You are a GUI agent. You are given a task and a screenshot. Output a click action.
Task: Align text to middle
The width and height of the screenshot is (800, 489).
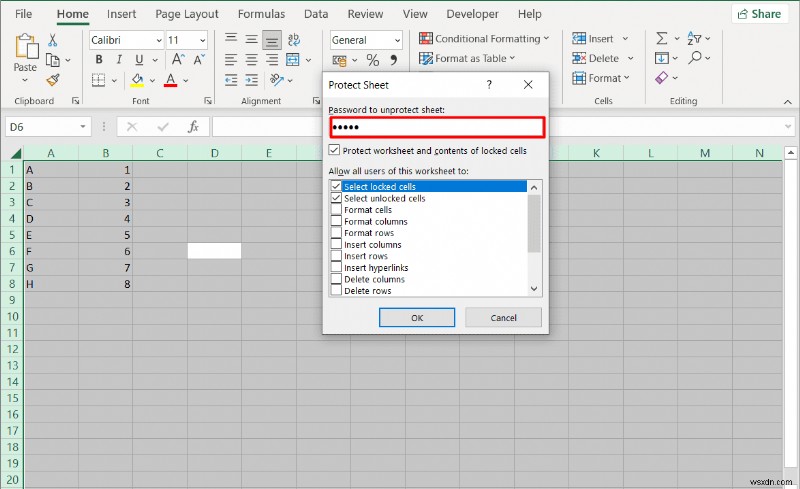(x=251, y=39)
